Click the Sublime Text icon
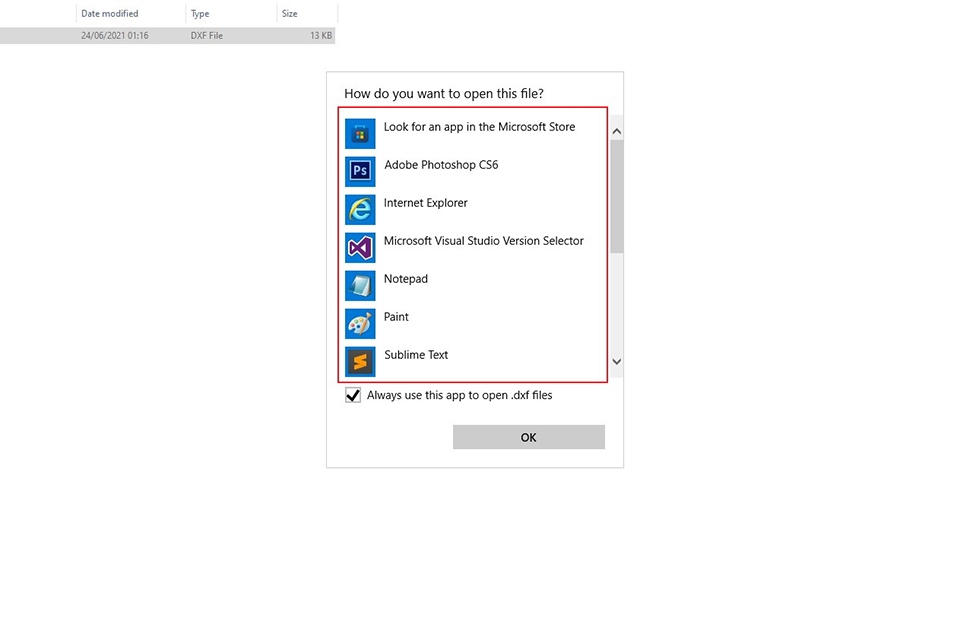The width and height of the screenshot is (960, 640). [x=360, y=361]
